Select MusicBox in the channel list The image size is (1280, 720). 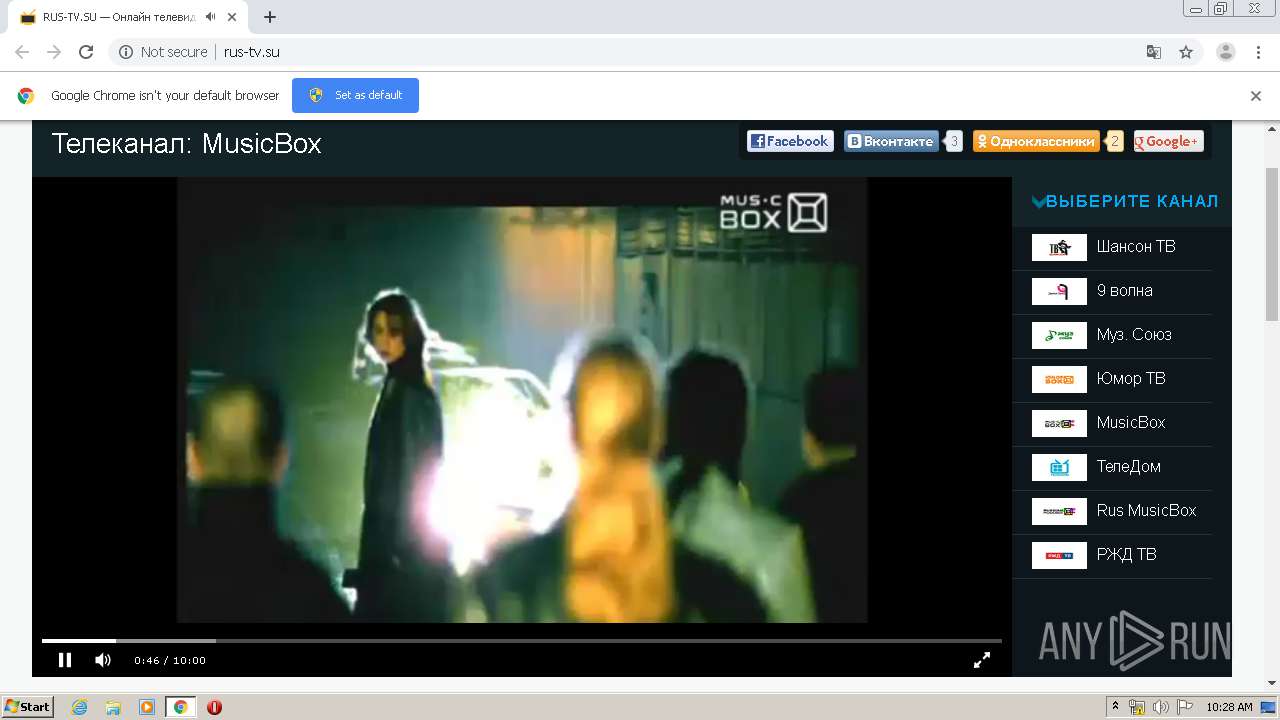[1131, 423]
